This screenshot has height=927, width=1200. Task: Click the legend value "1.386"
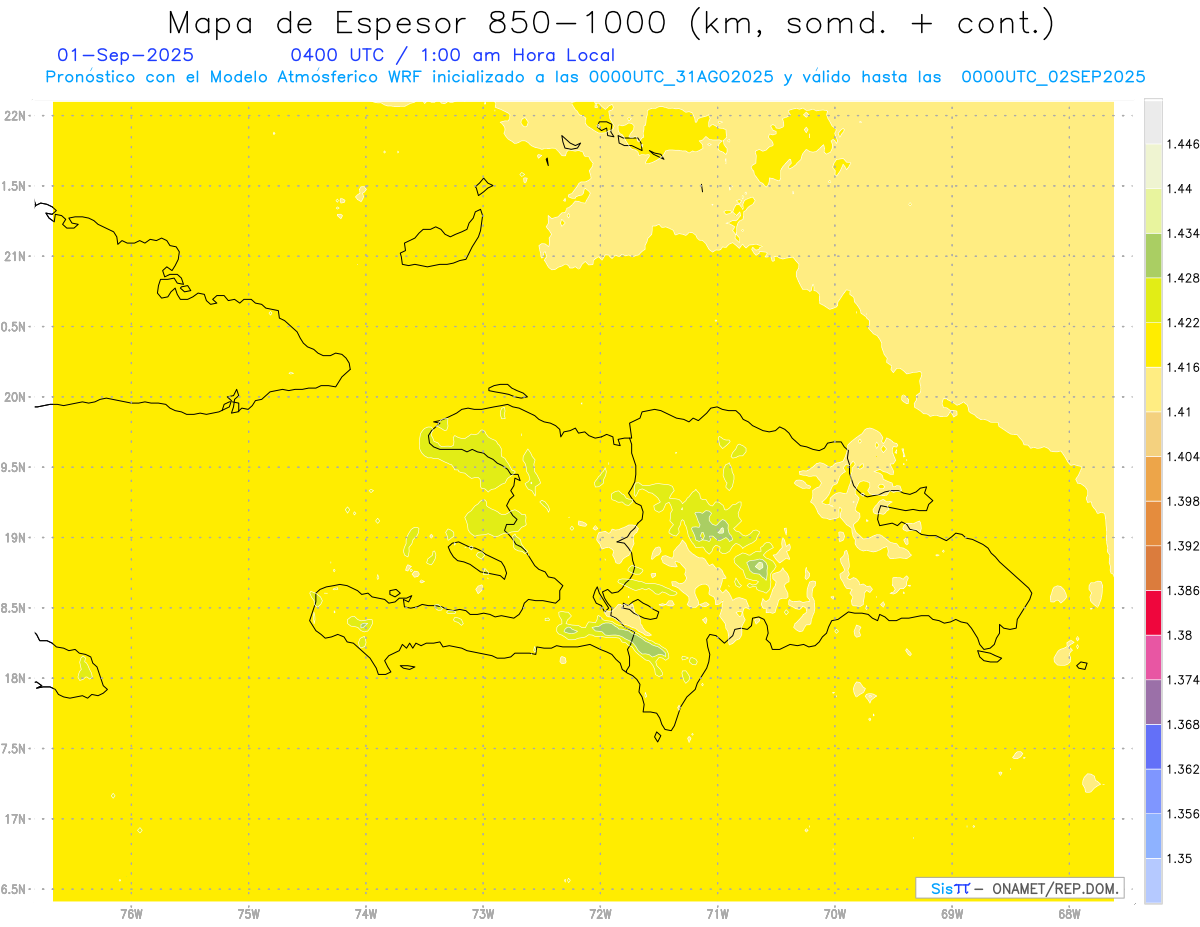coord(1182,590)
